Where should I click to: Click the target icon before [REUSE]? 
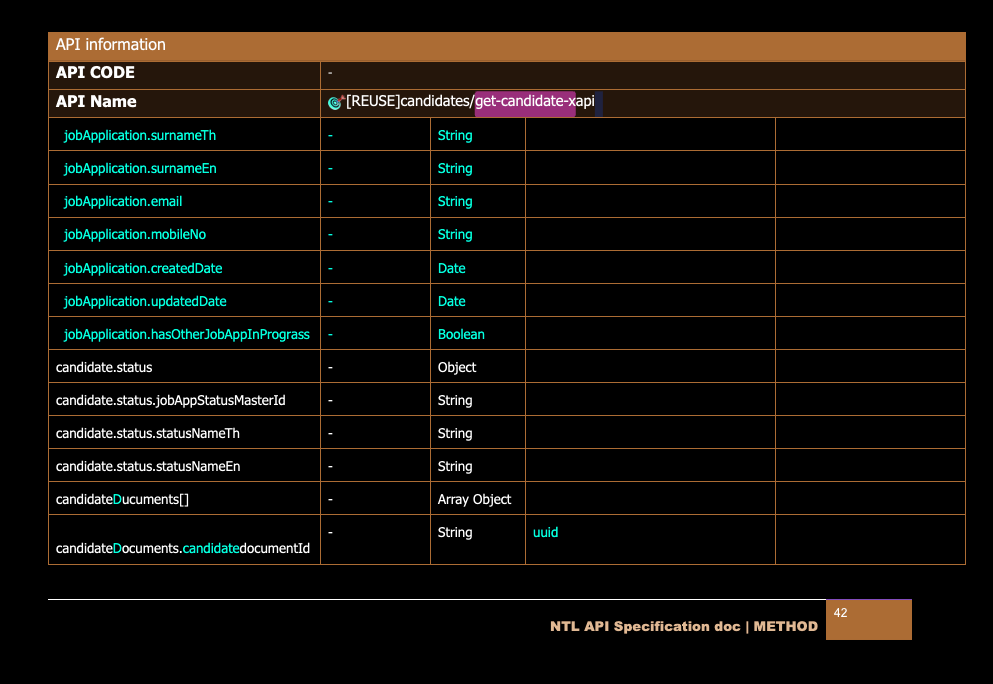pos(335,102)
